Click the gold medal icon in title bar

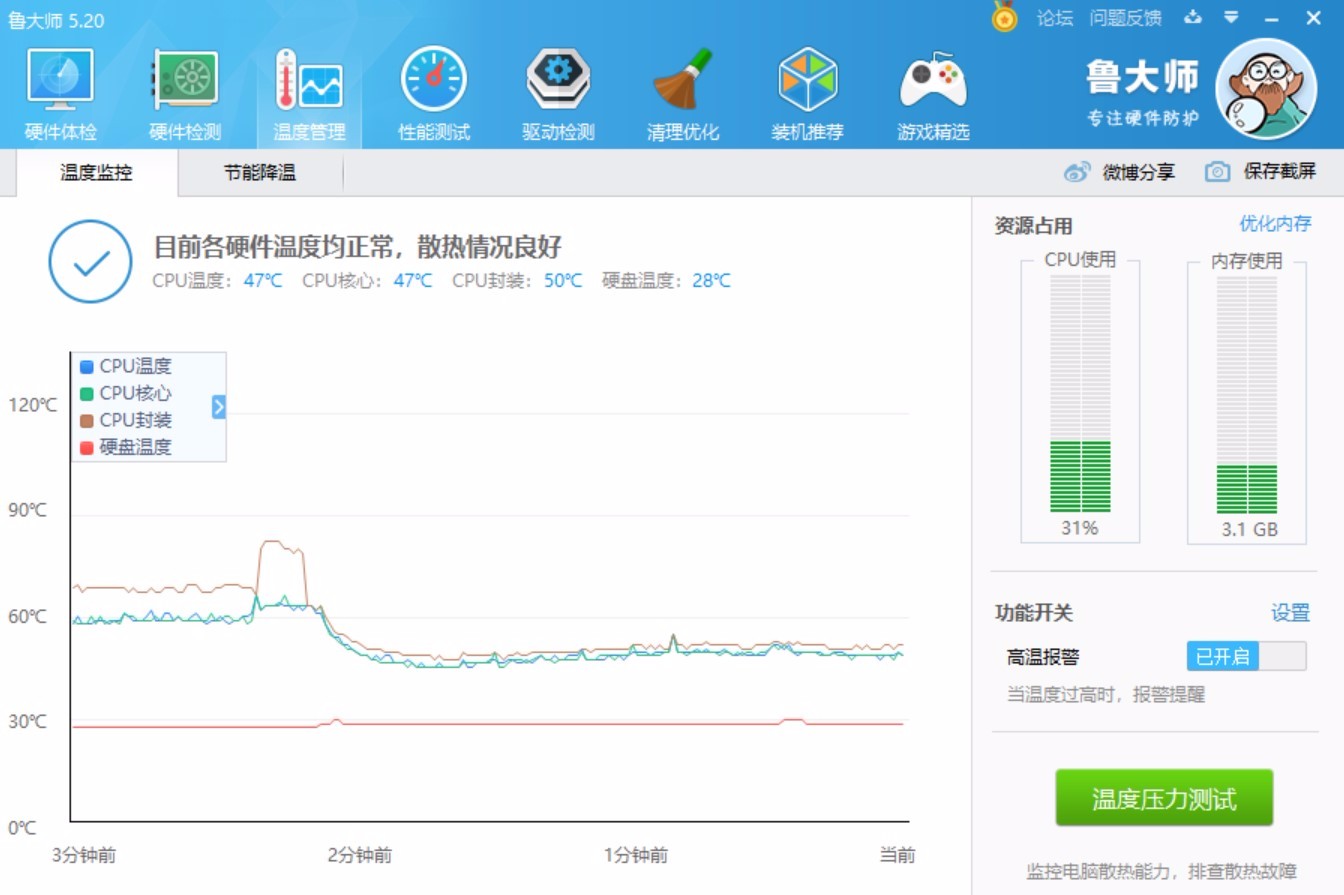[1004, 17]
